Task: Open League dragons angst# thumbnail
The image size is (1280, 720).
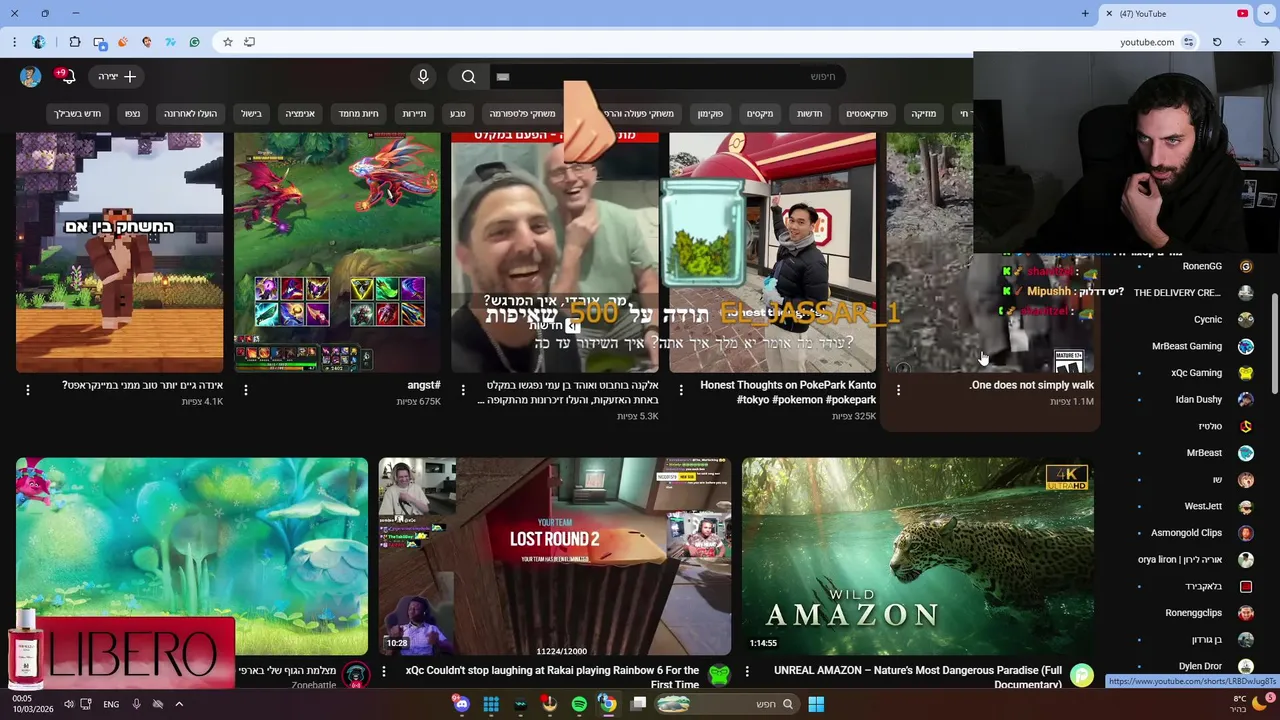Action: (337, 252)
